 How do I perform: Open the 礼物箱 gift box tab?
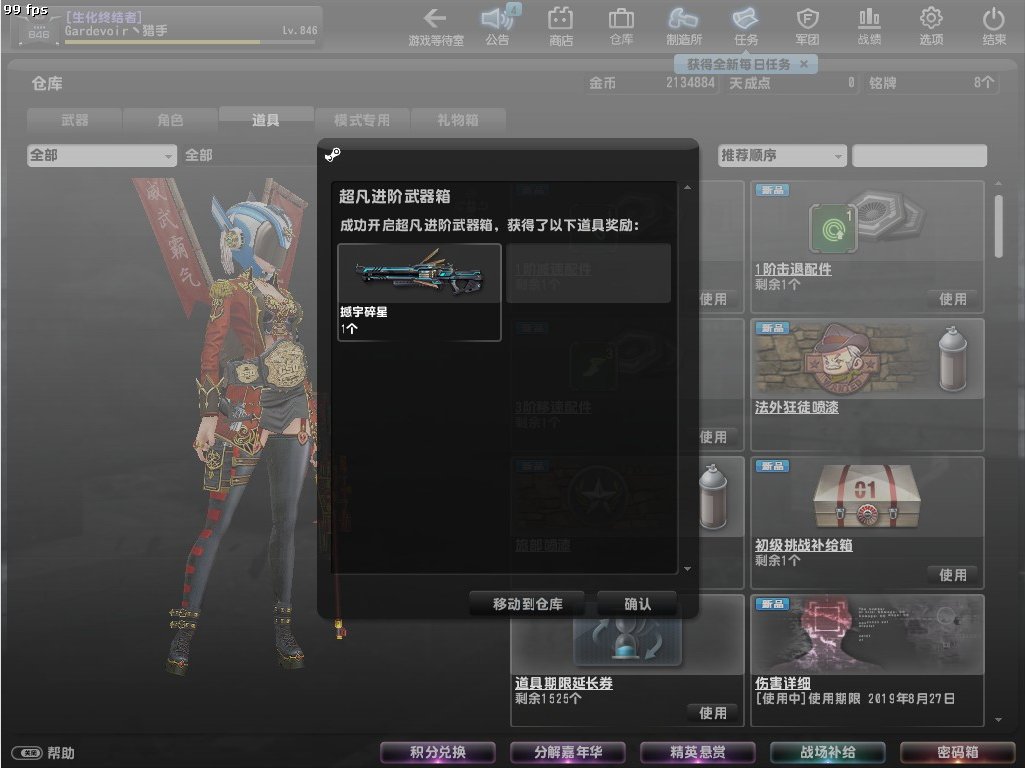tap(458, 120)
